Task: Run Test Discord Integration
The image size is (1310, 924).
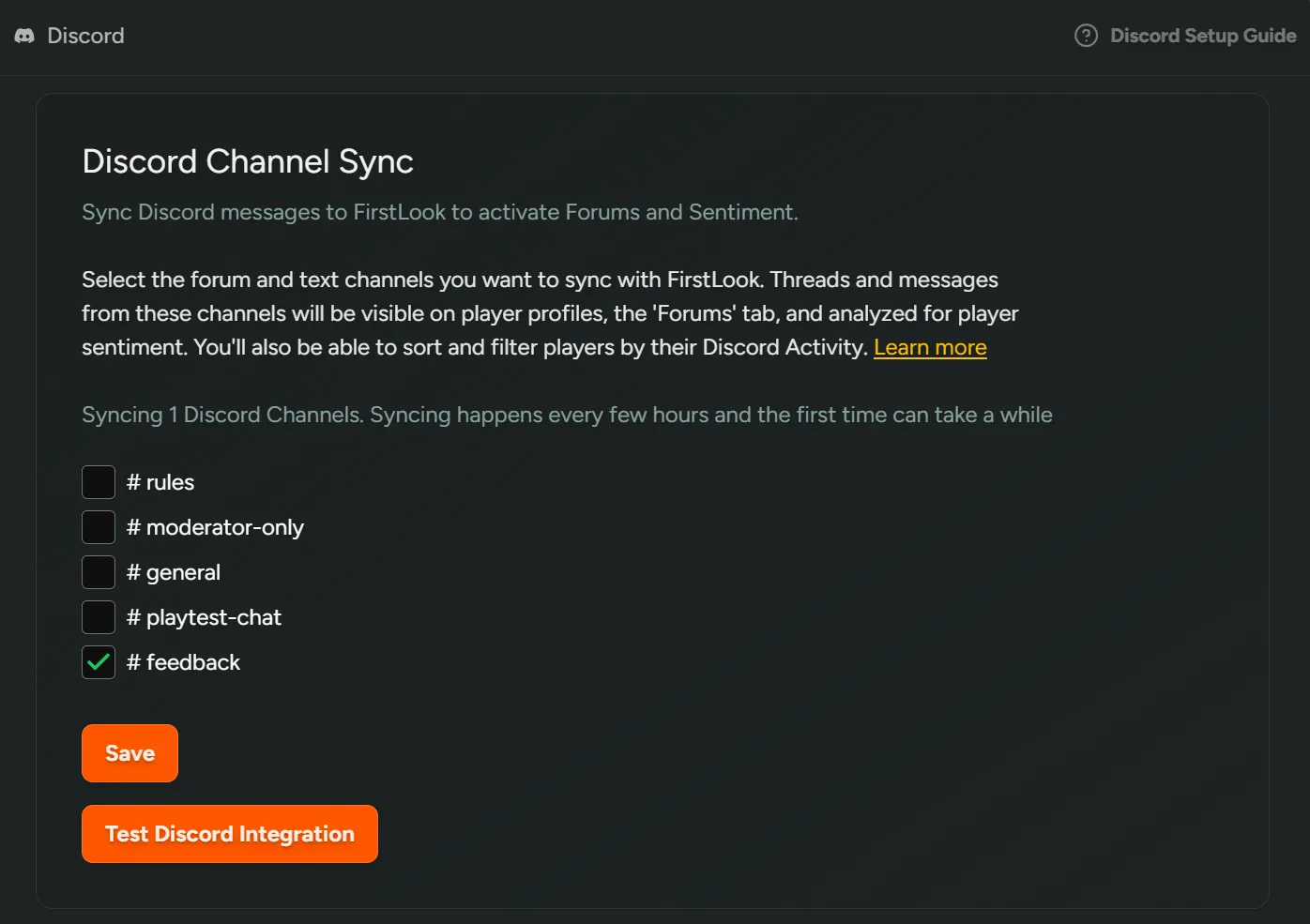Action: pyautogui.click(x=229, y=834)
